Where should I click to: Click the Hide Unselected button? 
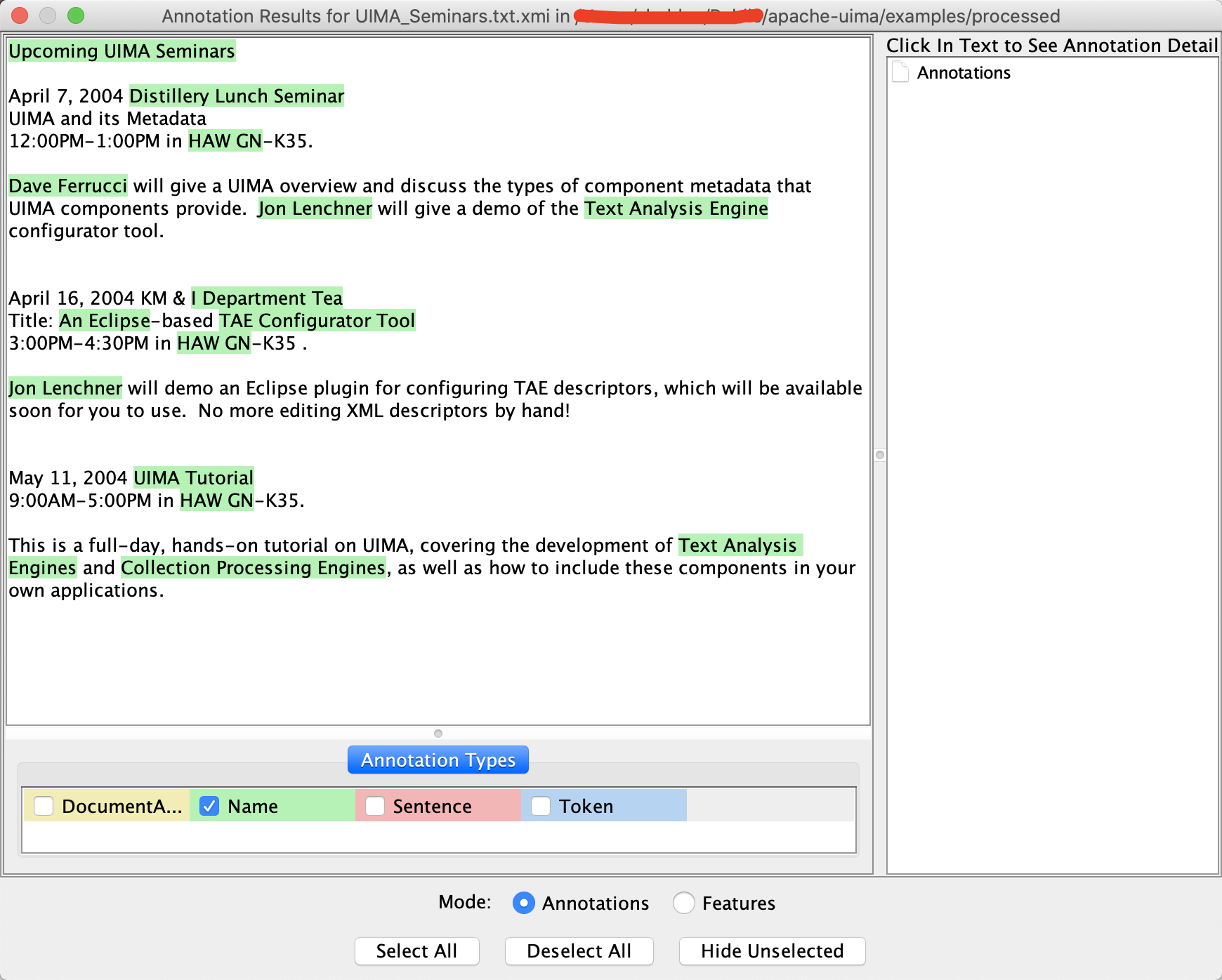(x=773, y=951)
